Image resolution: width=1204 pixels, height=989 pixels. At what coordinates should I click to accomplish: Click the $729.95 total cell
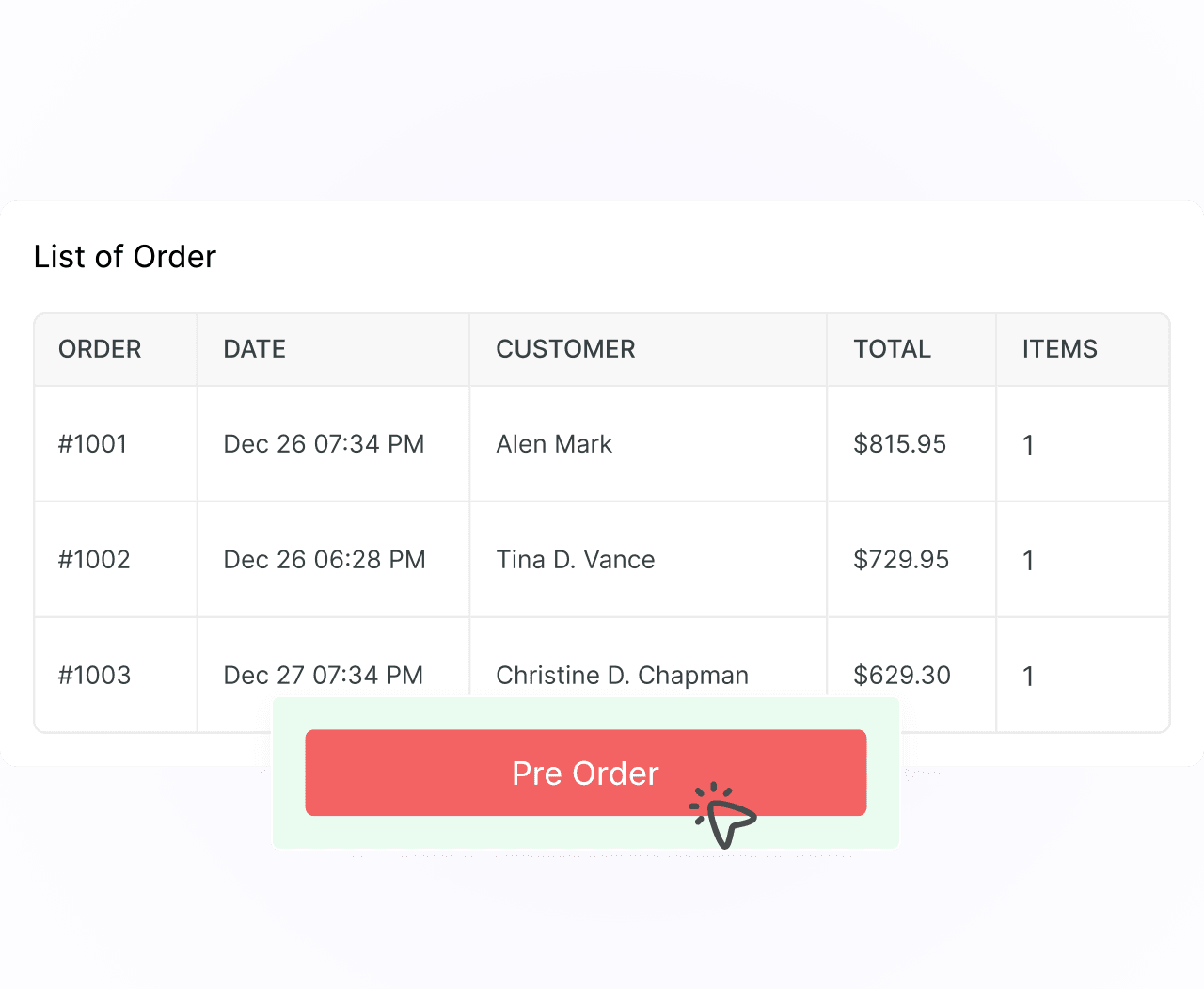pos(901,560)
